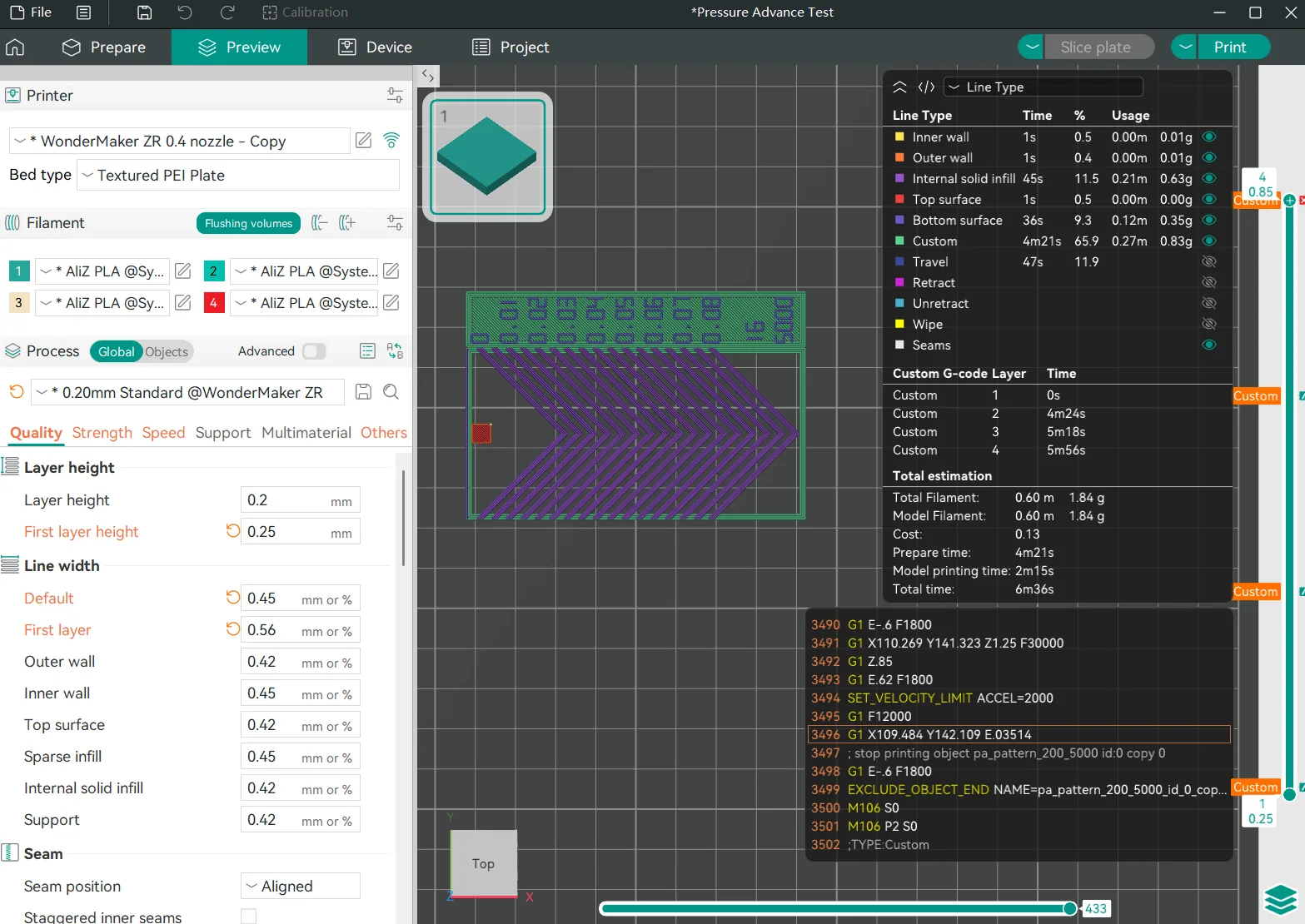
Task: Toggle Inner wall visibility
Action: point(1209,137)
